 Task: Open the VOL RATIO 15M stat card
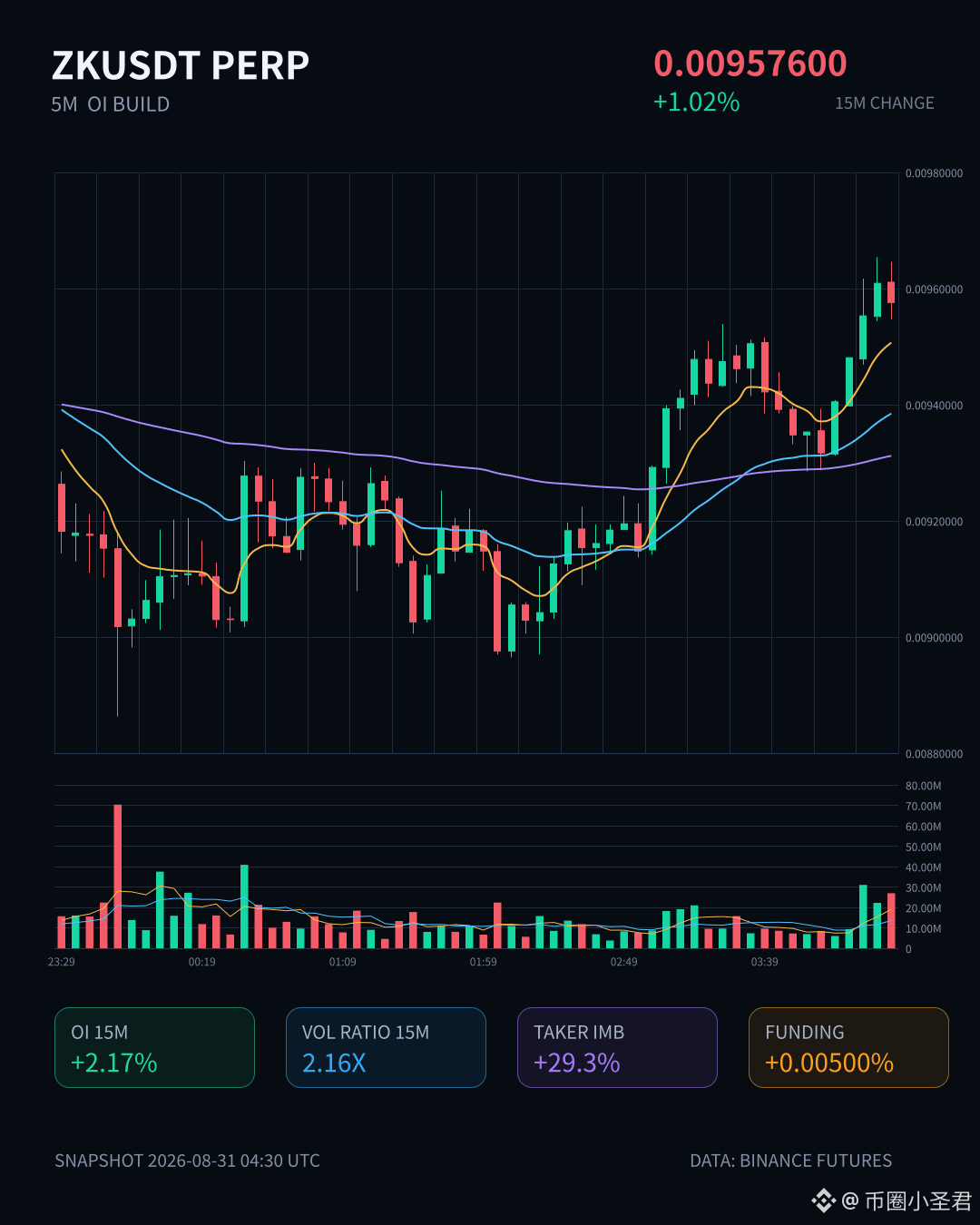click(386, 1047)
